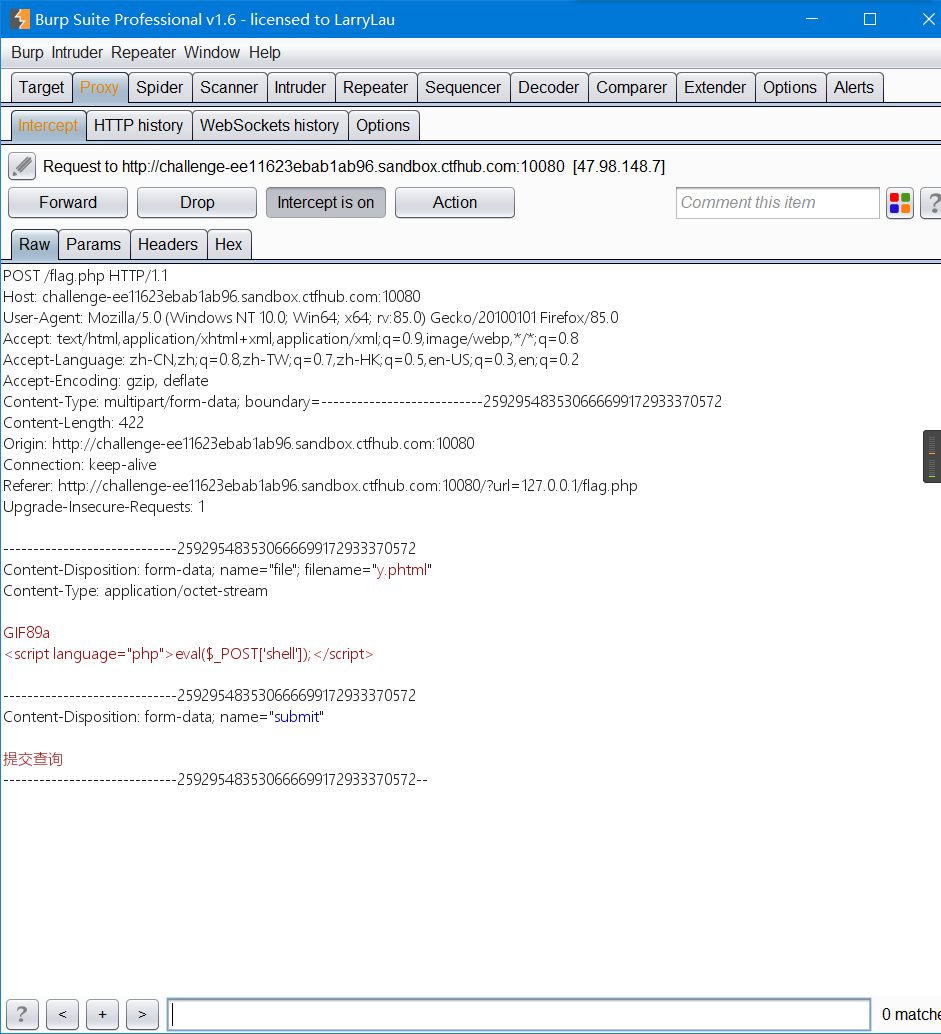Open the HTTP history sub-tab
The width and height of the screenshot is (941, 1034).
click(x=138, y=125)
